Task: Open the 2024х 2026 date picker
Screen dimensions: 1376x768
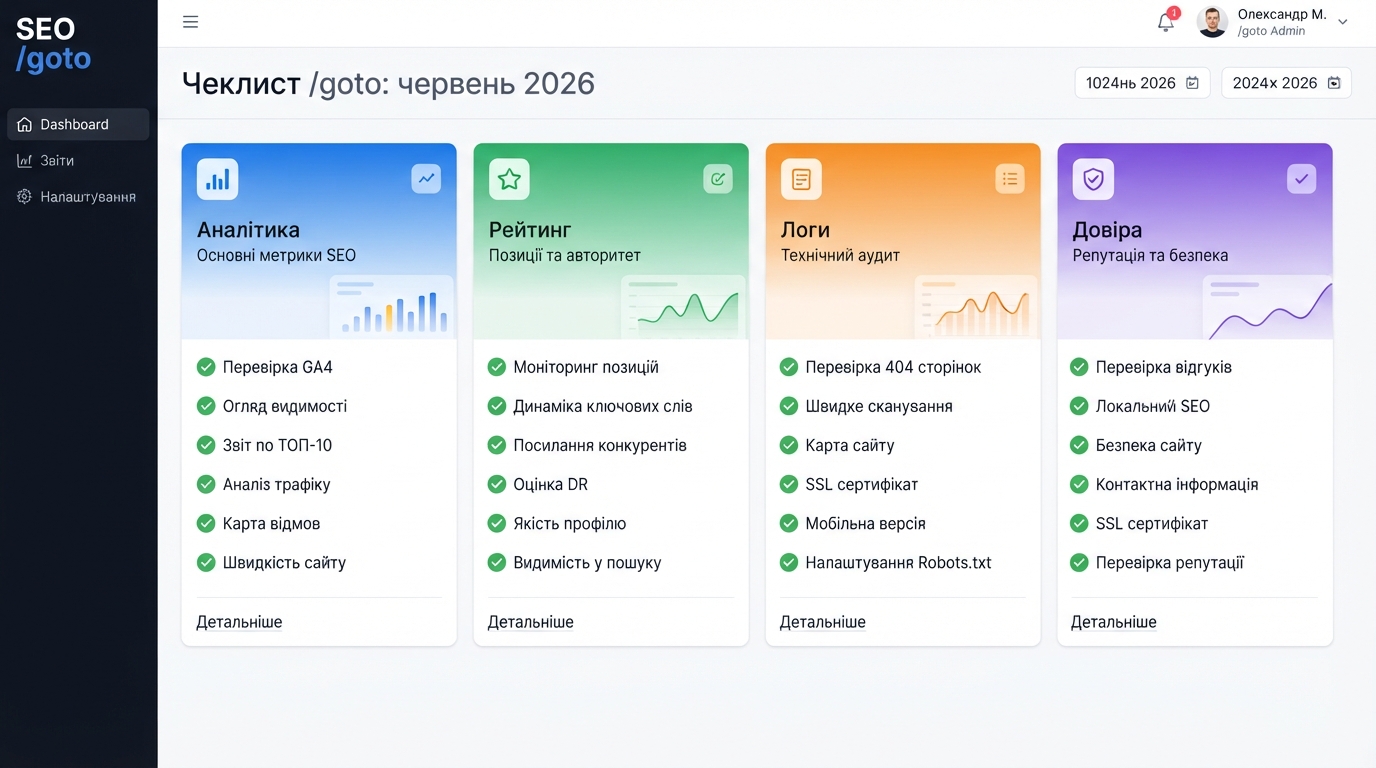Action: click(x=1286, y=83)
